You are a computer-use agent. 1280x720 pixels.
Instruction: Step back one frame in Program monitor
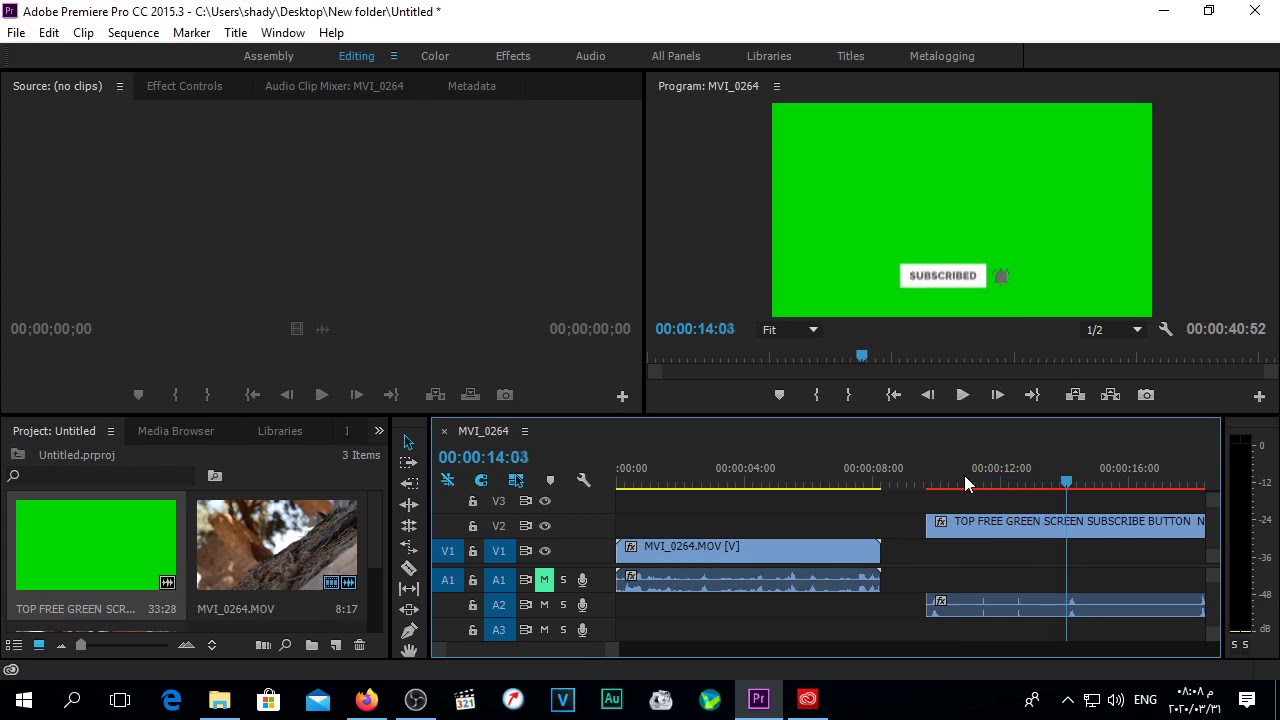click(928, 395)
